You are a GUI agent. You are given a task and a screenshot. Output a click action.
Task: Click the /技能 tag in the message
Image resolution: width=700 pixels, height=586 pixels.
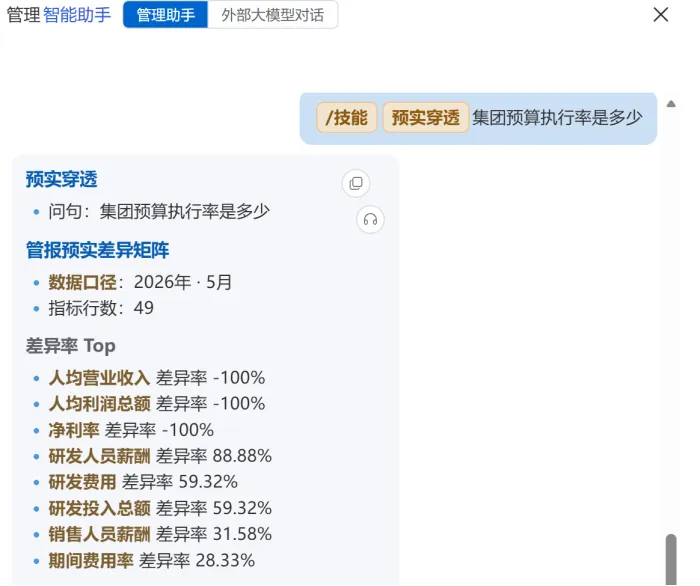(x=347, y=118)
